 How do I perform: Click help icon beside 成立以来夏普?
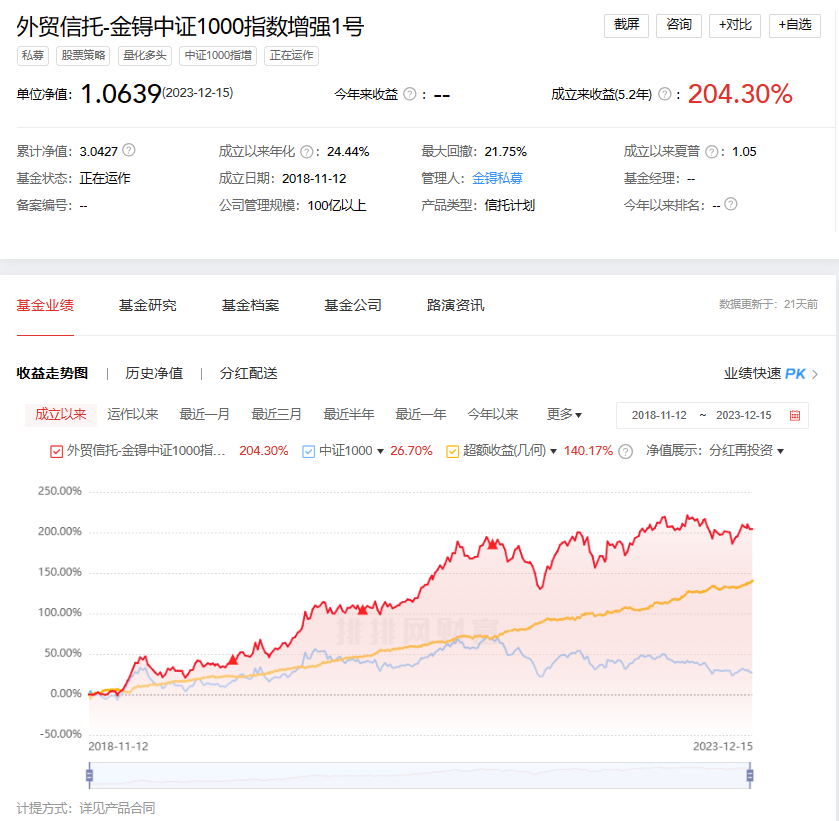[x=712, y=152]
